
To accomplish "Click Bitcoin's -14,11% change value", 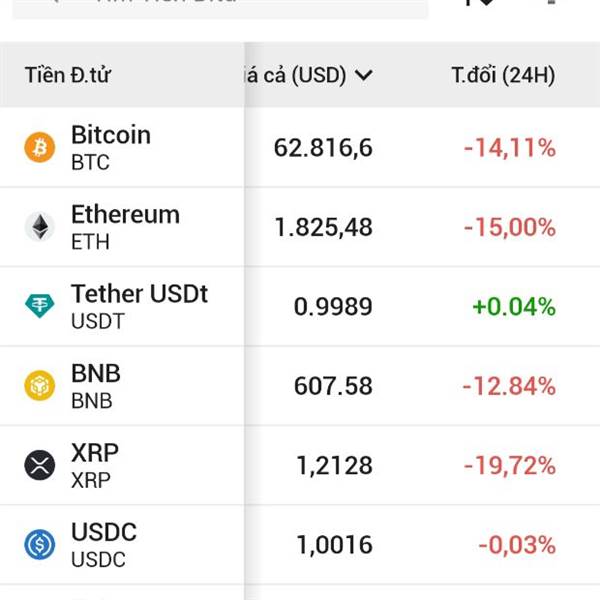I will click(509, 148).
